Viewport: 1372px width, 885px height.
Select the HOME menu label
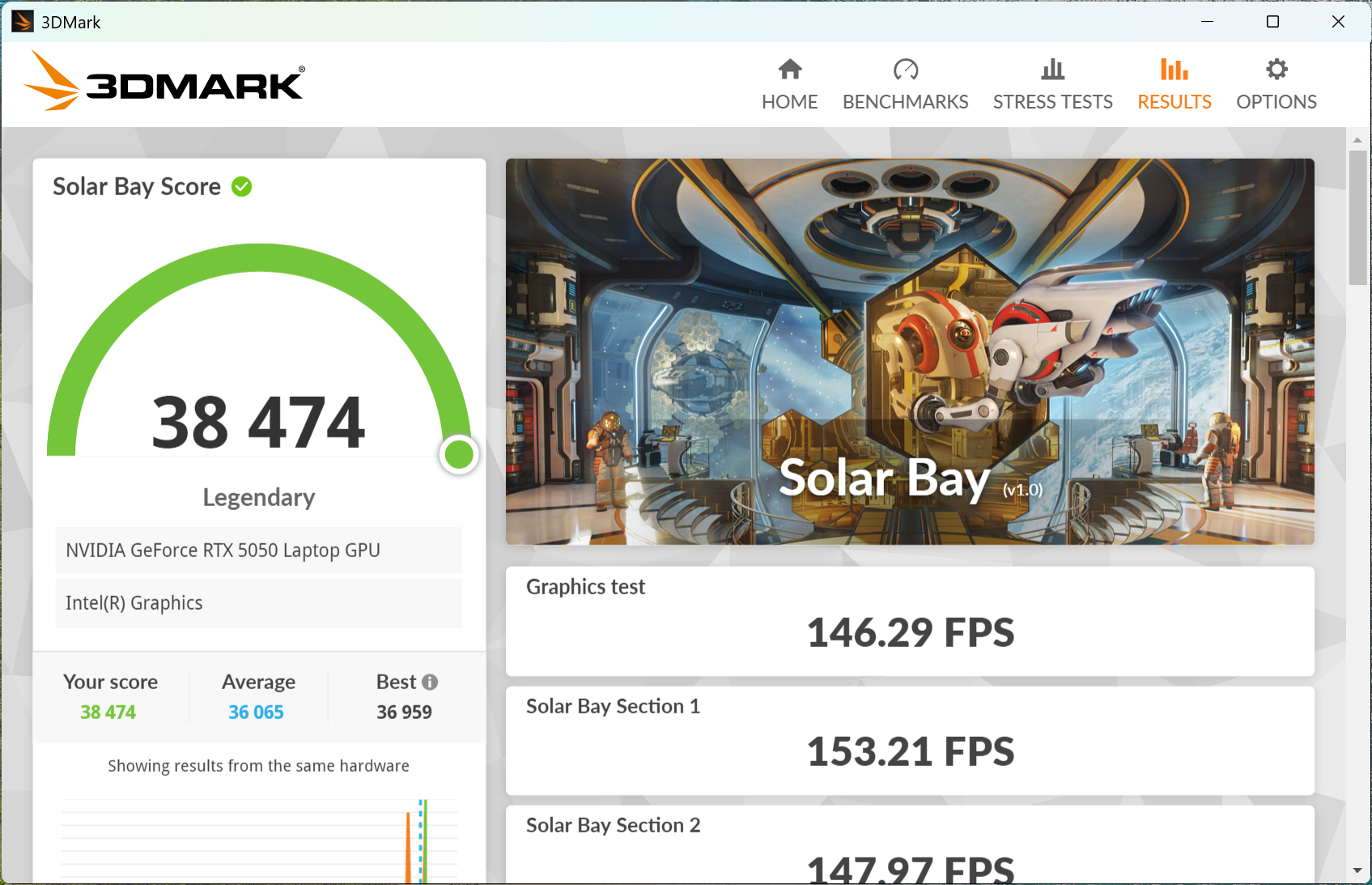tap(790, 102)
